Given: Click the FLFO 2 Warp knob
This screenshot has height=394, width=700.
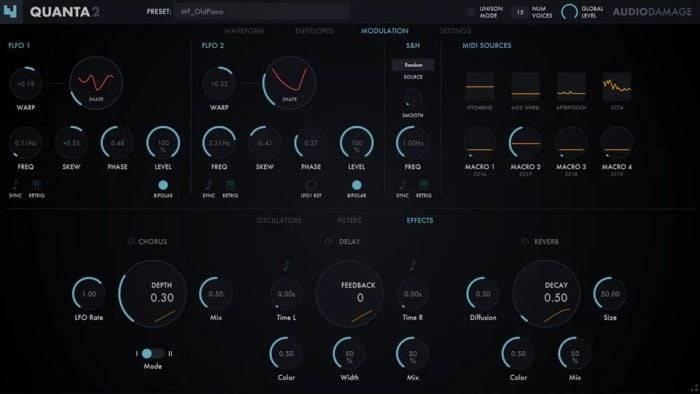Looking at the screenshot, I should [x=219, y=83].
